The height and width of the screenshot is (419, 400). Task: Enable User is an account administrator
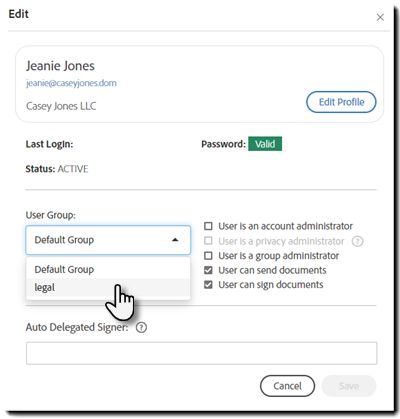[208, 226]
